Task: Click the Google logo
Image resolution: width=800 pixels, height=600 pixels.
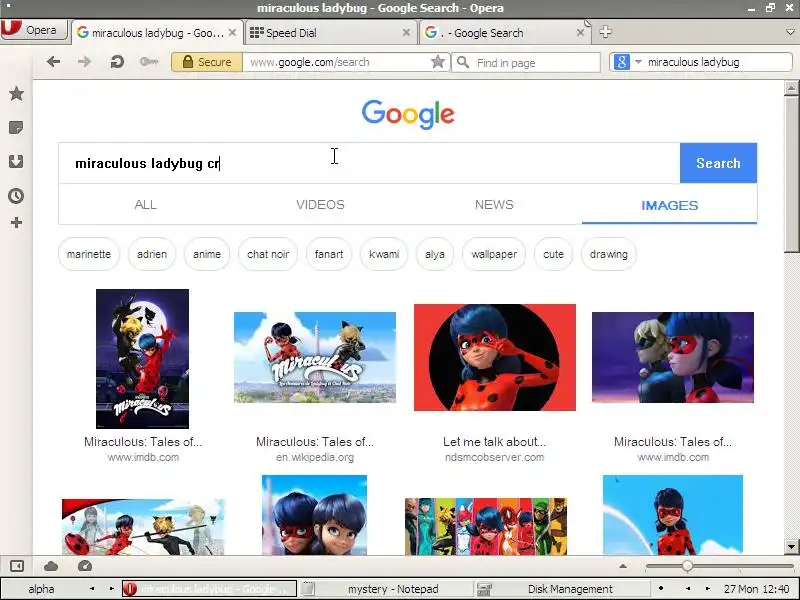Action: [x=408, y=114]
